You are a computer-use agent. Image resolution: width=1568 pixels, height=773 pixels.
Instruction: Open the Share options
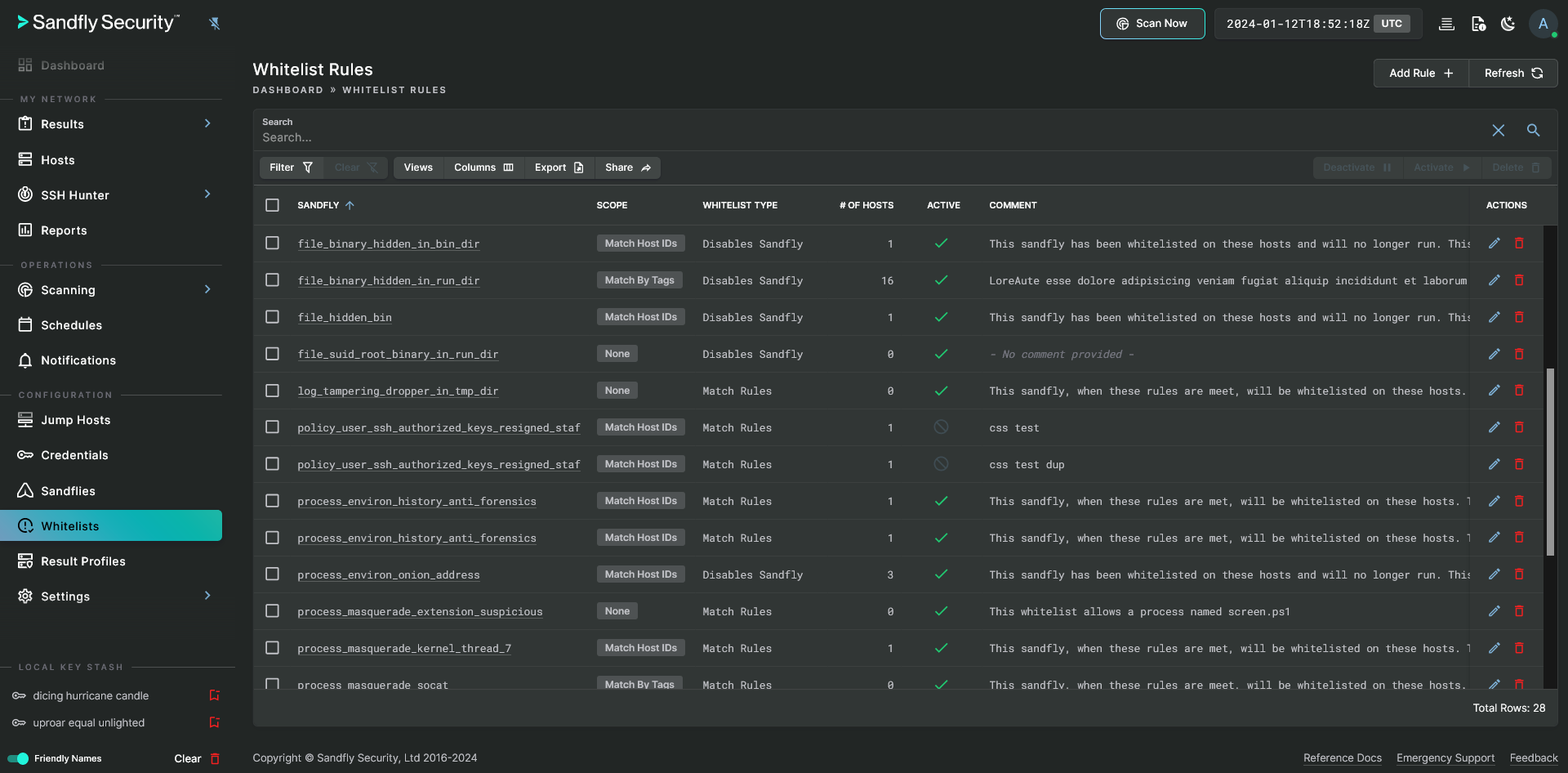pos(628,168)
